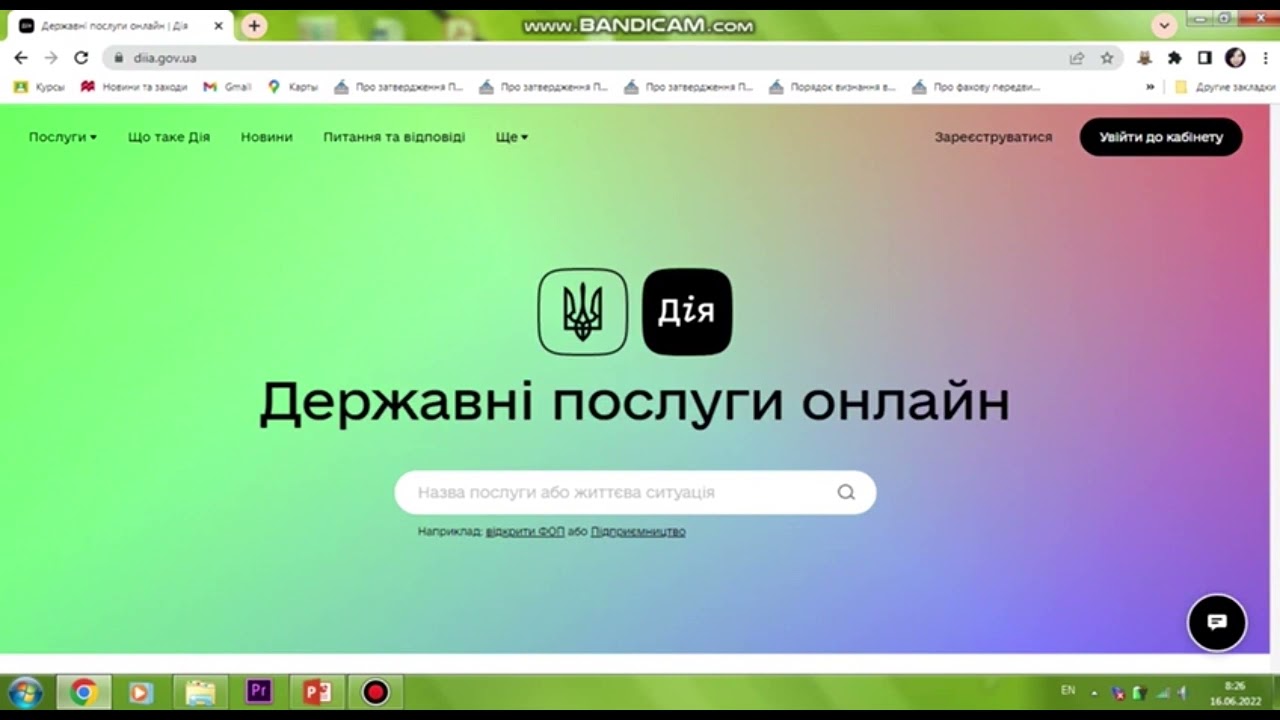Open the media player taskbar icon
This screenshot has height=720, width=1280.
[x=141, y=692]
